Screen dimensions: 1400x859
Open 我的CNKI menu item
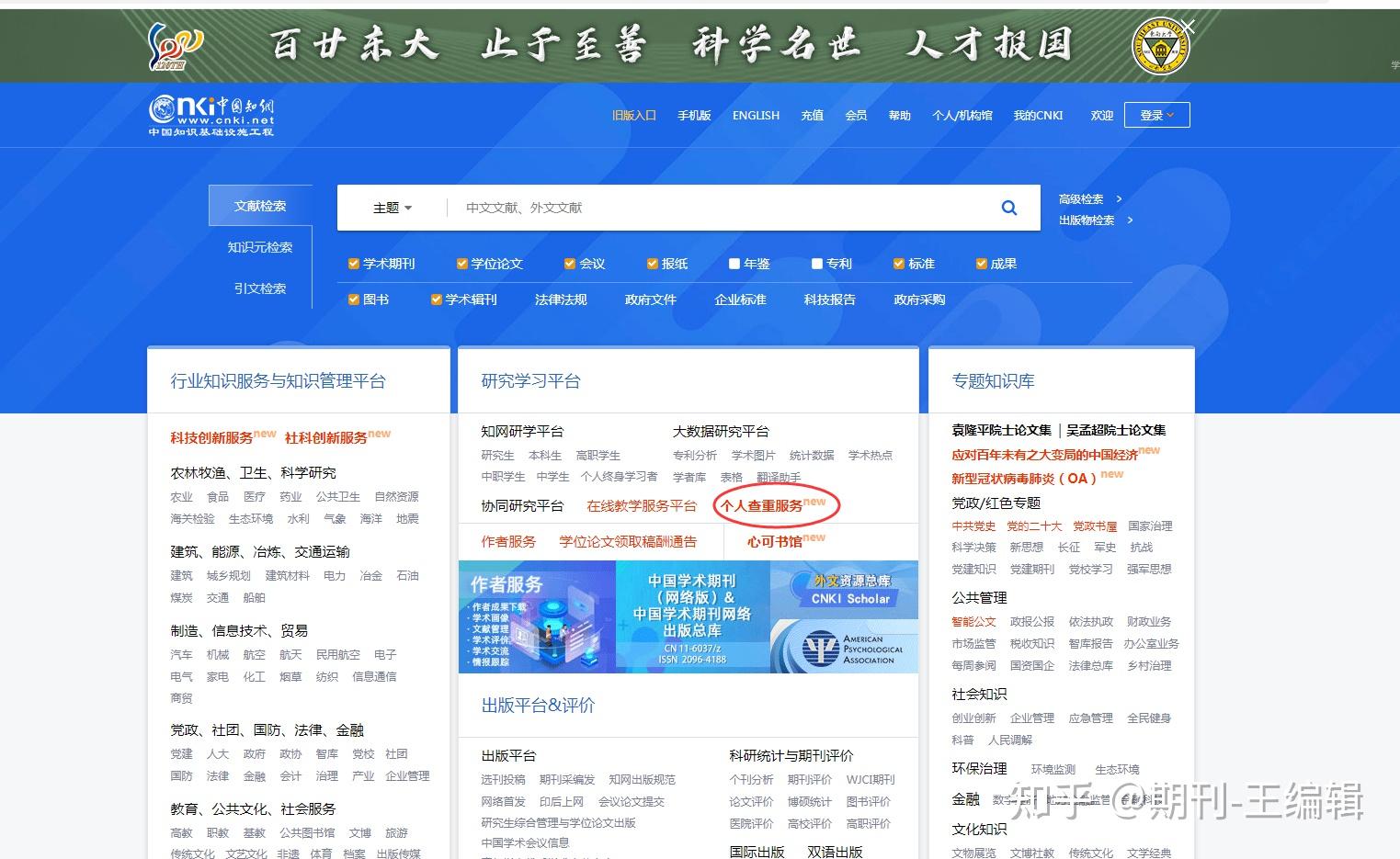[1038, 116]
